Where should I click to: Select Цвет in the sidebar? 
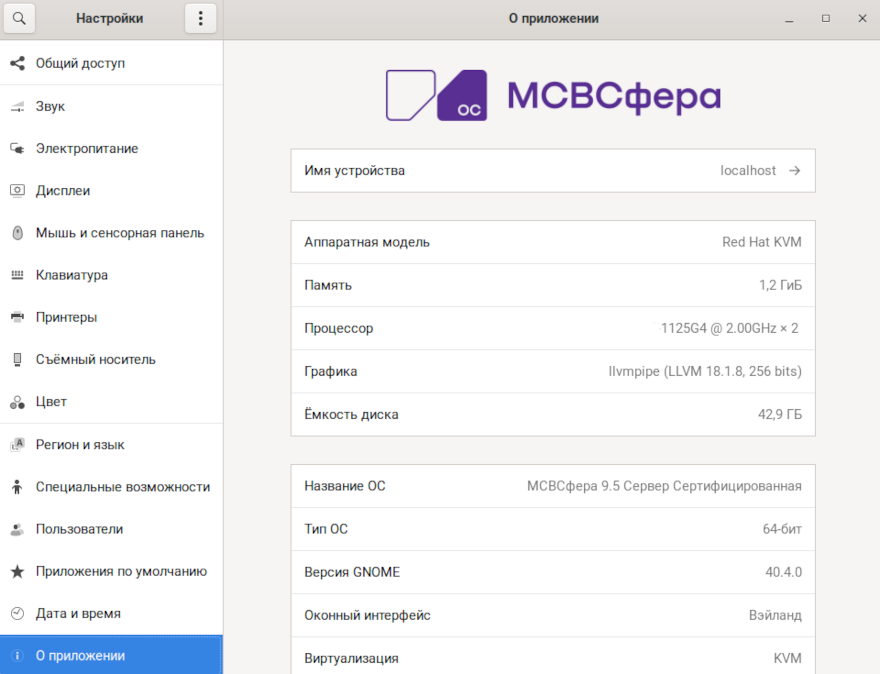click(51, 401)
